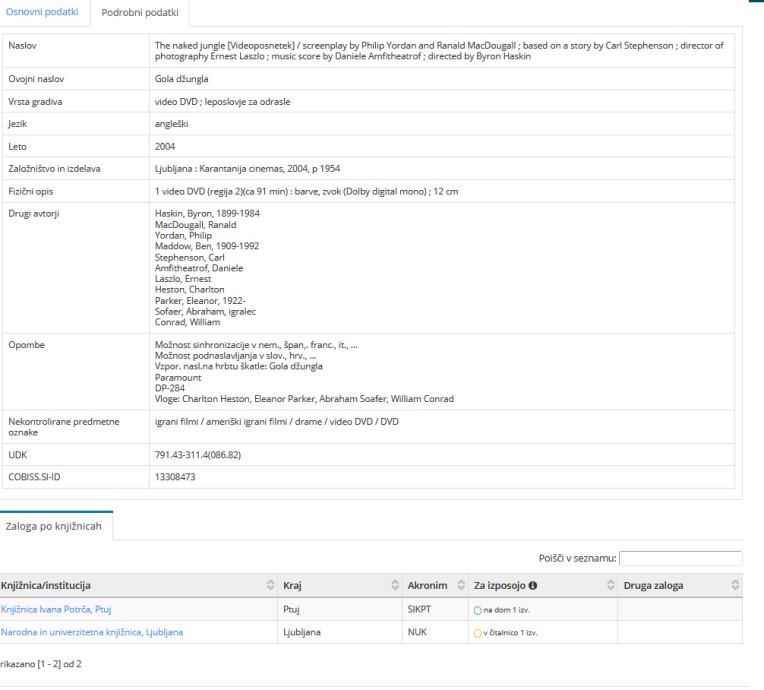Viewport: 764px width, 690px height.
Task: Click the 'v čitalnico 1 izv.' status text
Action: coord(510,633)
